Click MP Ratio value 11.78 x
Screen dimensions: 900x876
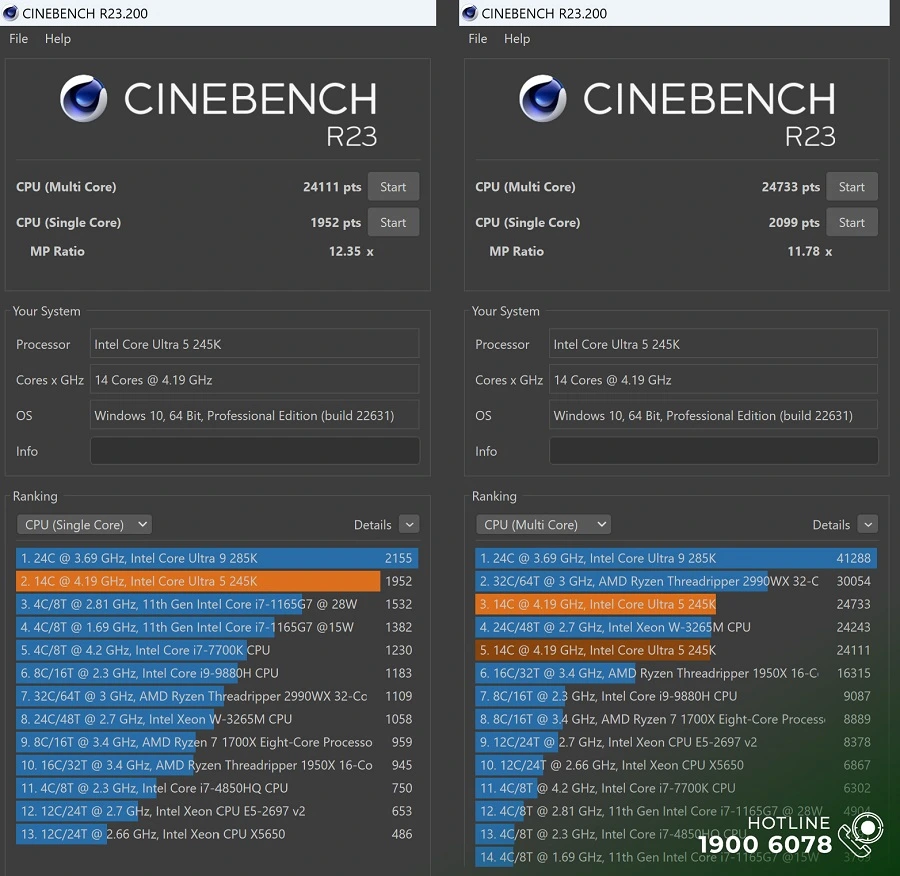click(x=810, y=251)
